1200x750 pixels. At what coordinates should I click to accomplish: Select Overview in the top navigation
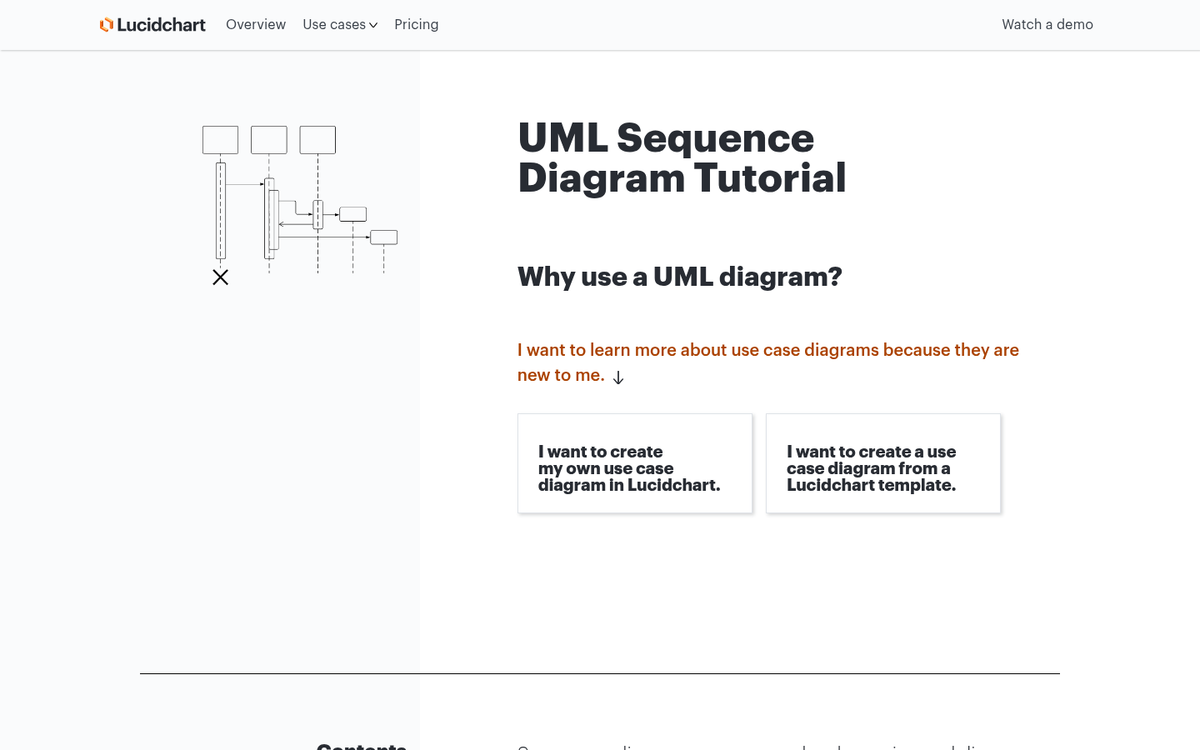255,24
